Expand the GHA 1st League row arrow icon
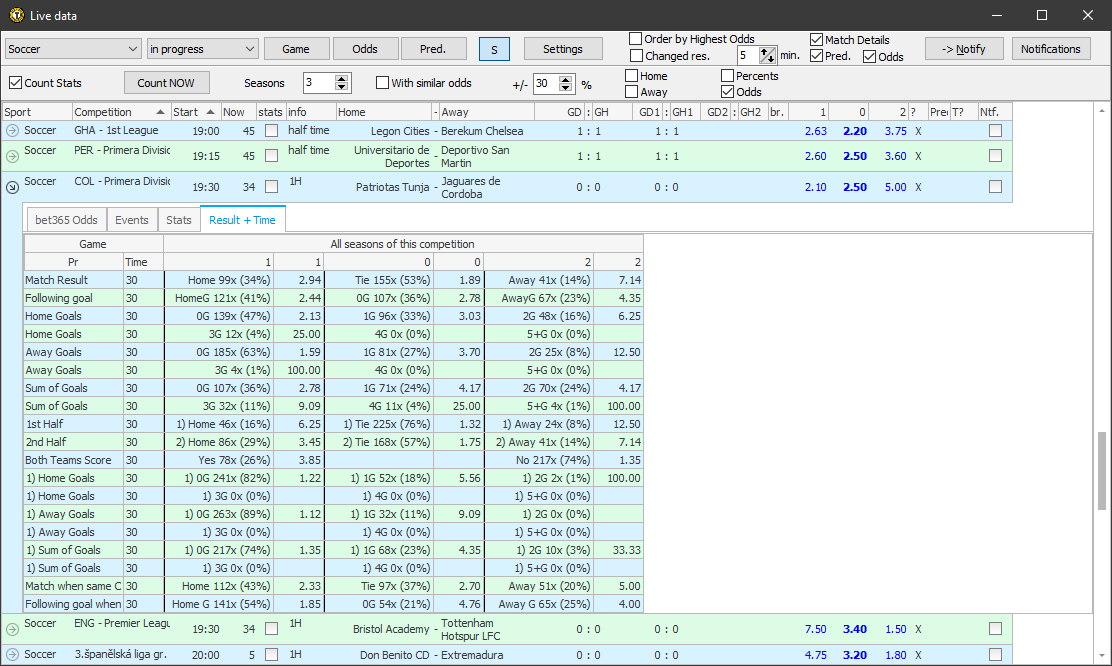1112x666 pixels. tap(11, 130)
